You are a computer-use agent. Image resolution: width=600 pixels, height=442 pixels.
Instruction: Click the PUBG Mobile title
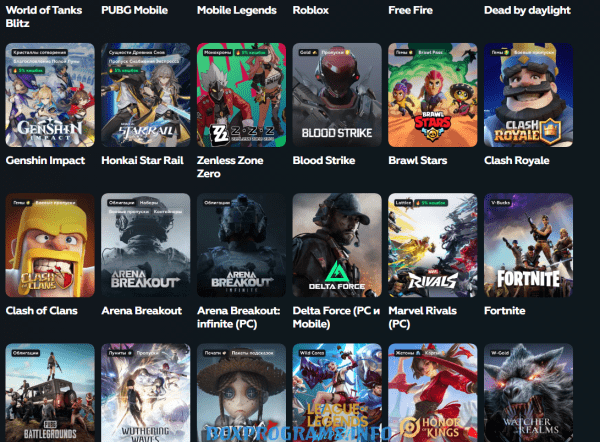tap(134, 10)
